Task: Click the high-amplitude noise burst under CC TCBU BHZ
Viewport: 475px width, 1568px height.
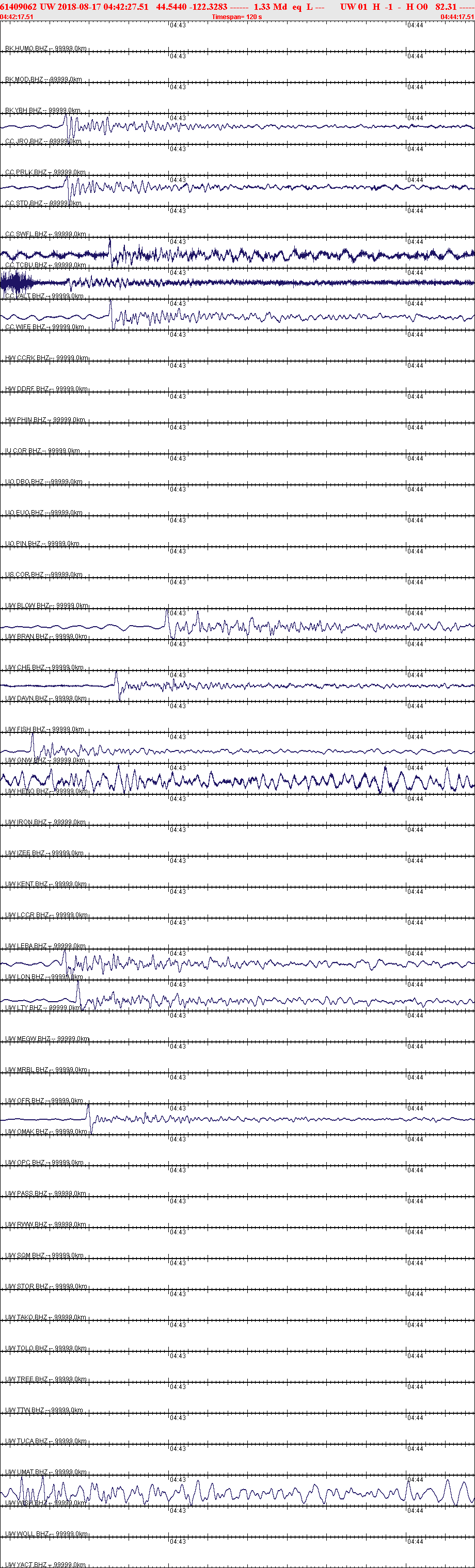Action: pyautogui.click(x=17, y=283)
